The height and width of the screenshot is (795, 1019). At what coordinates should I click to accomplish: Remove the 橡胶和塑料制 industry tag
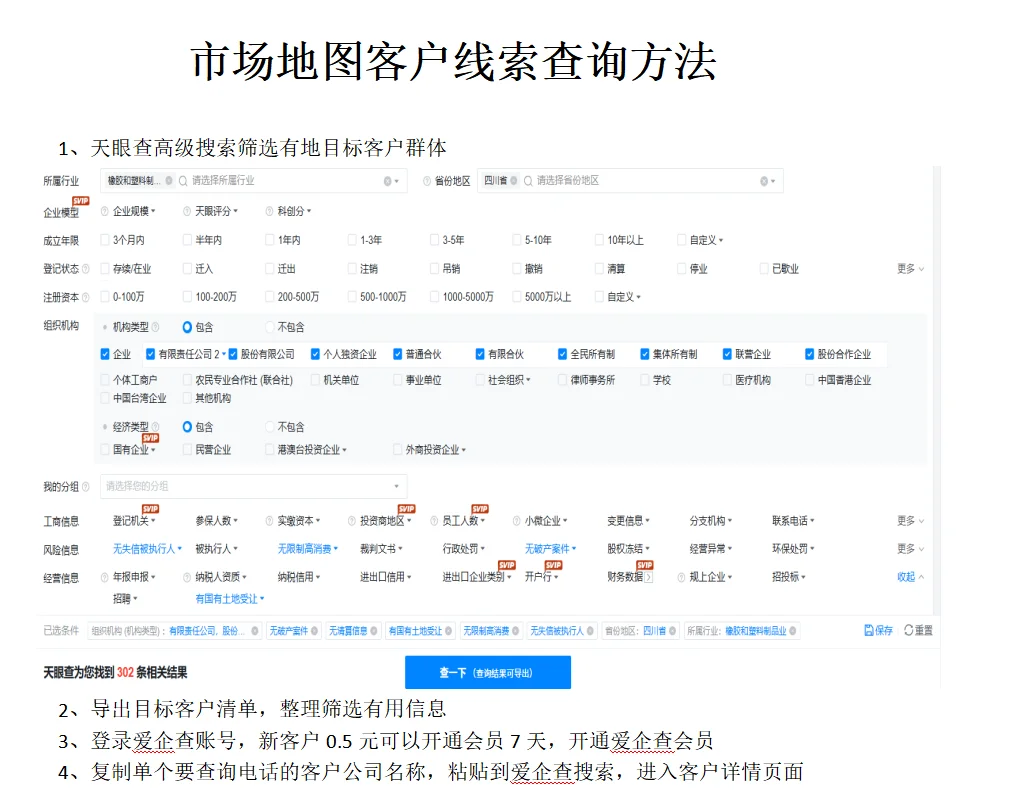[x=169, y=181]
